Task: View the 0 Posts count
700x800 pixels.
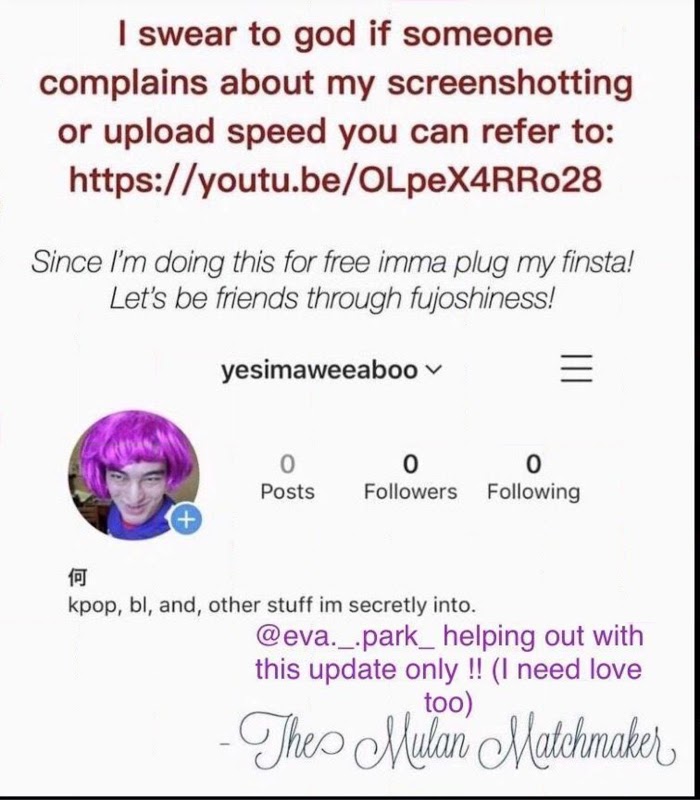Action: click(287, 478)
